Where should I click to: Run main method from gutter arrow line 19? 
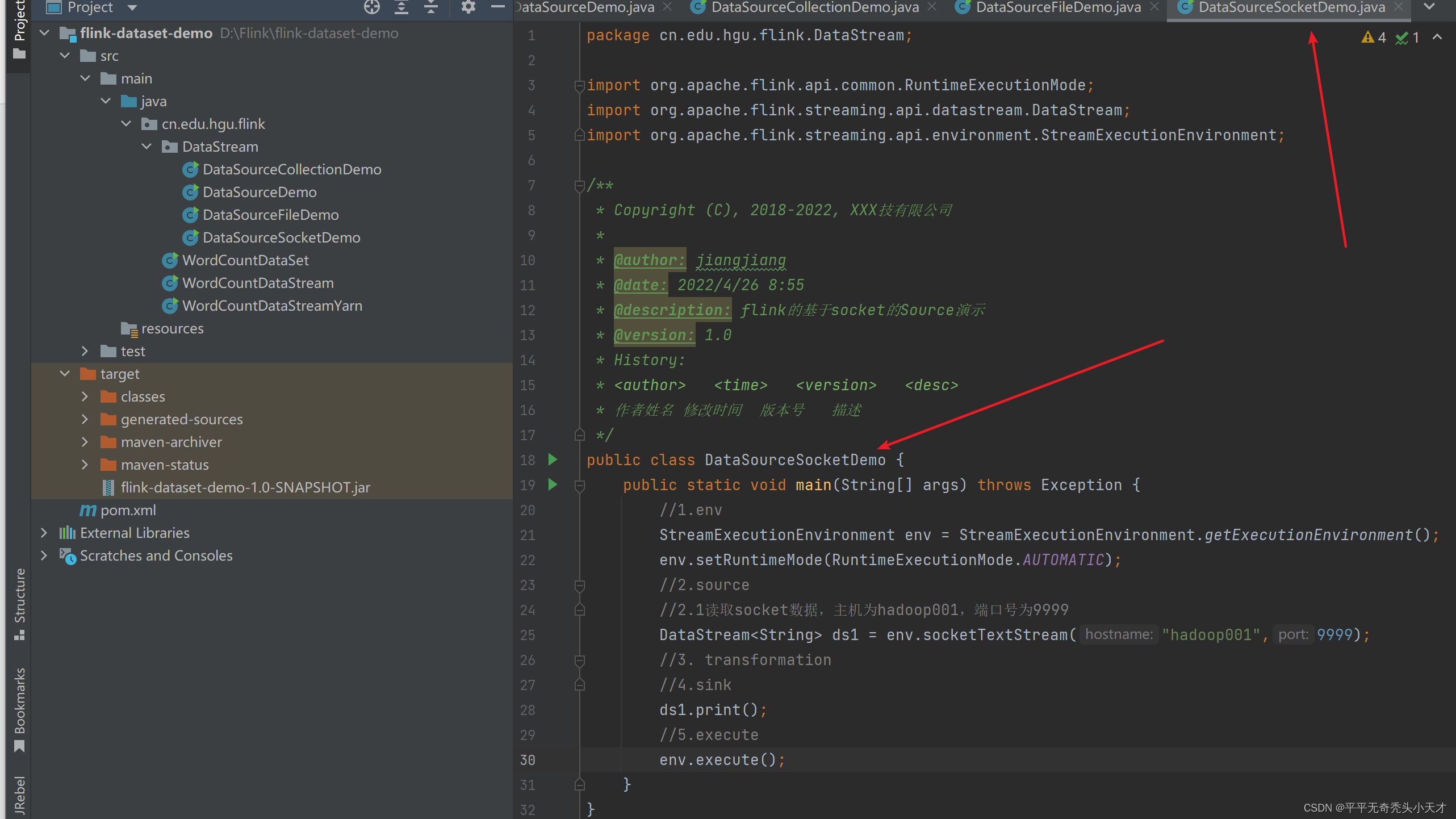click(x=553, y=484)
